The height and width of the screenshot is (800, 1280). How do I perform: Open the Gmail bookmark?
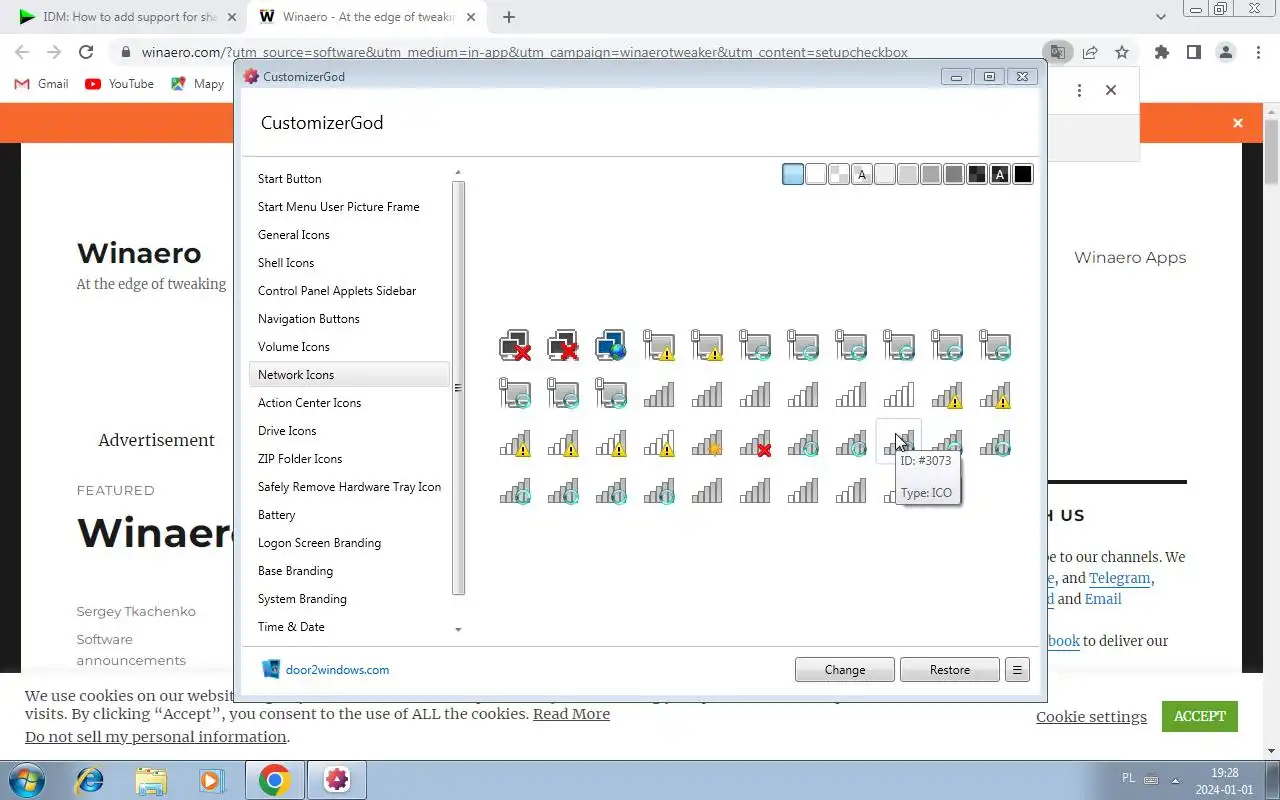click(41, 84)
